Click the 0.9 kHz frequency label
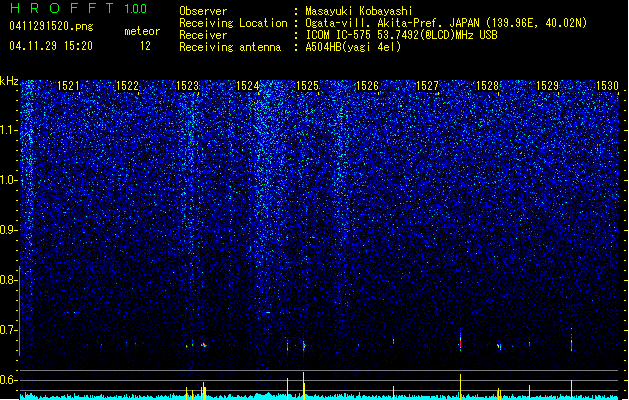This screenshot has height=400, width=629. tap(9, 230)
